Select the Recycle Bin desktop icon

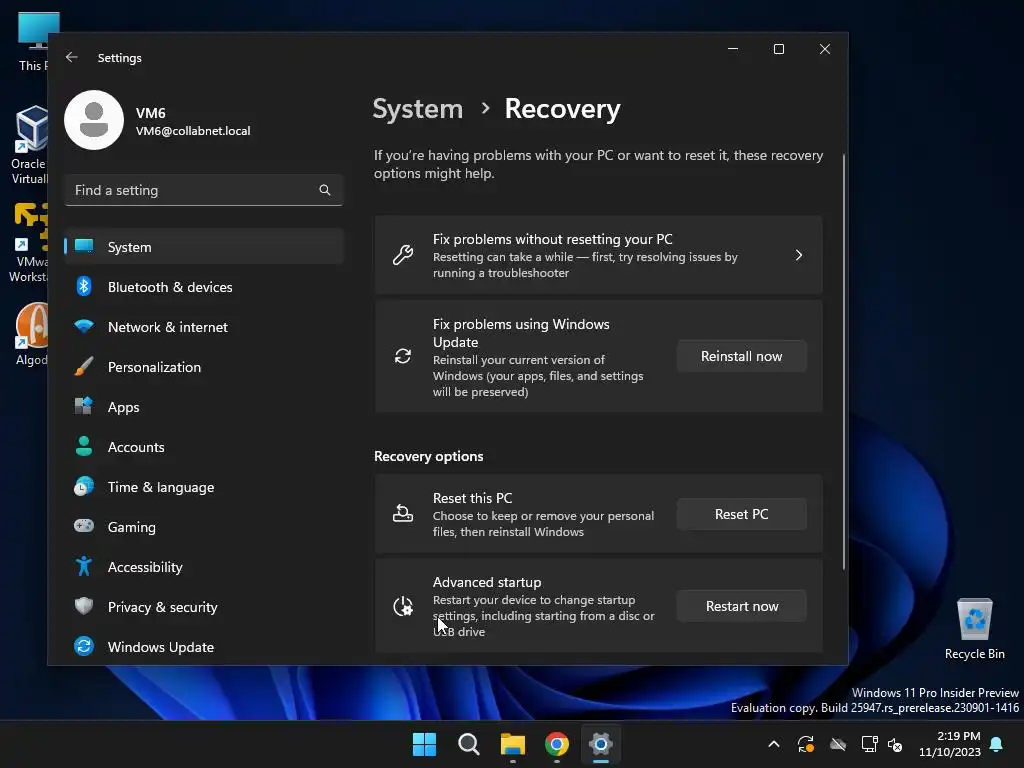point(974,628)
